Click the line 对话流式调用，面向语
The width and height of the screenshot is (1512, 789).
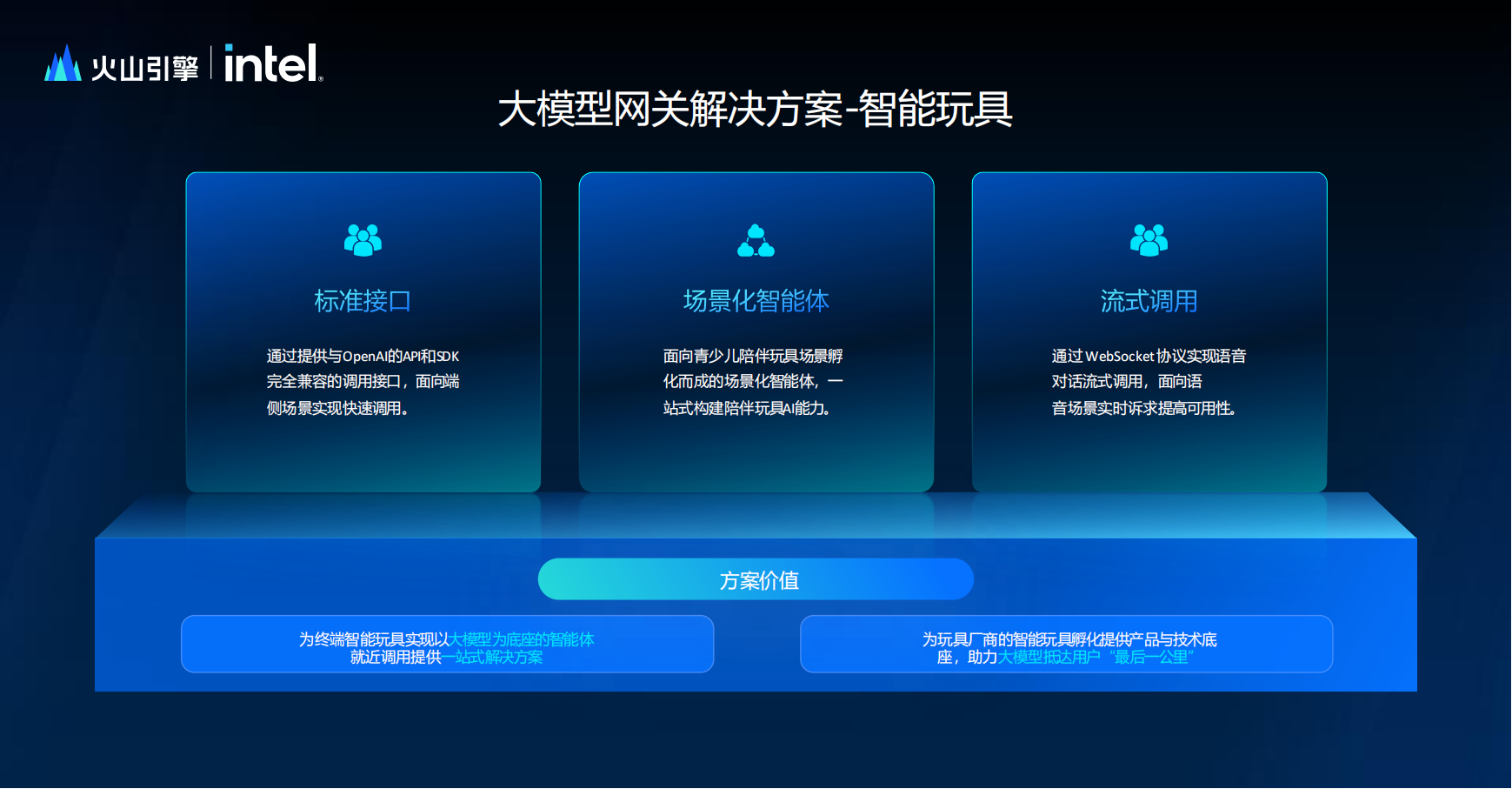pyautogui.click(x=1127, y=381)
